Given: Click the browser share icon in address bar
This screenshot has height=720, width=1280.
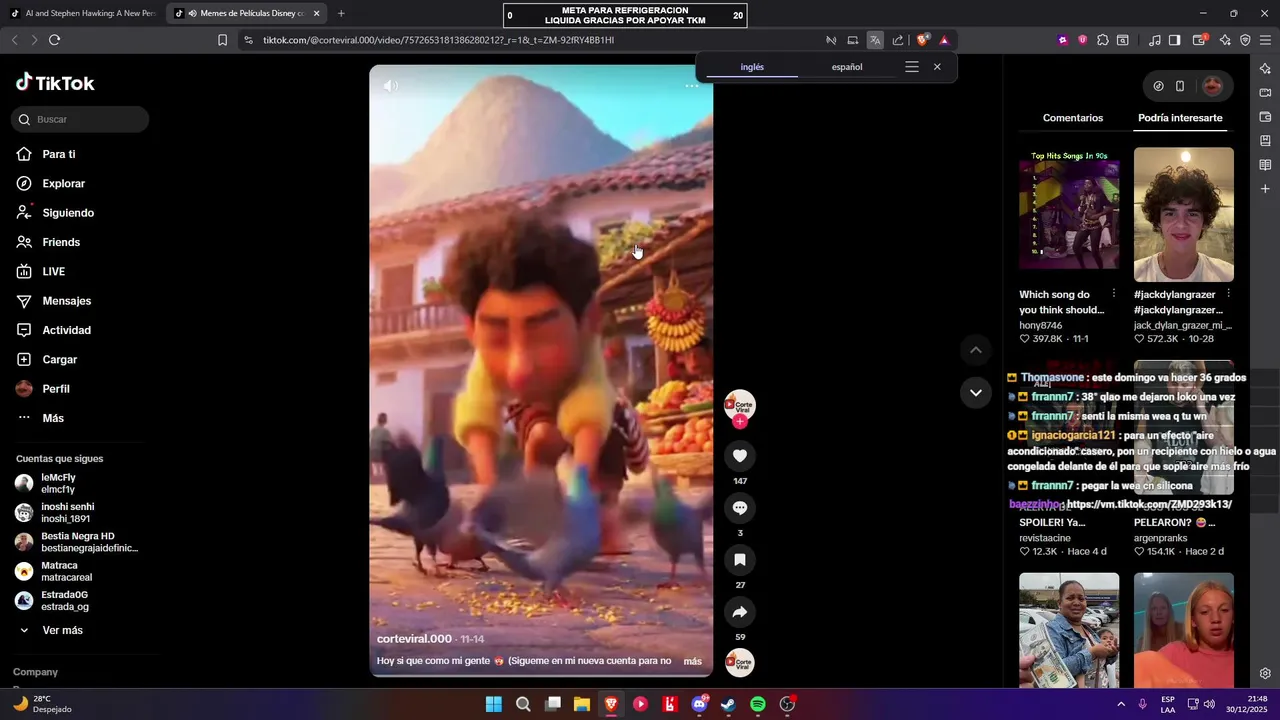Looking at the screenshot, I should (898, 40).
